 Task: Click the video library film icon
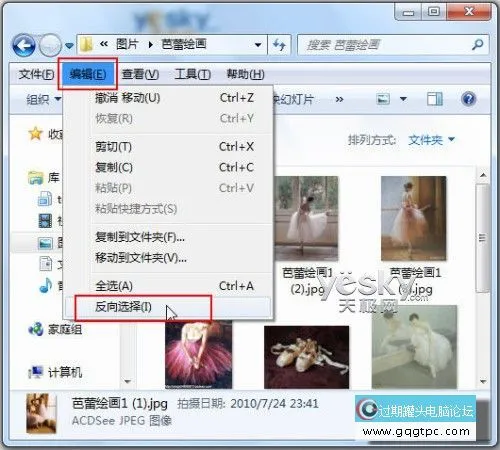pos(45,221)
